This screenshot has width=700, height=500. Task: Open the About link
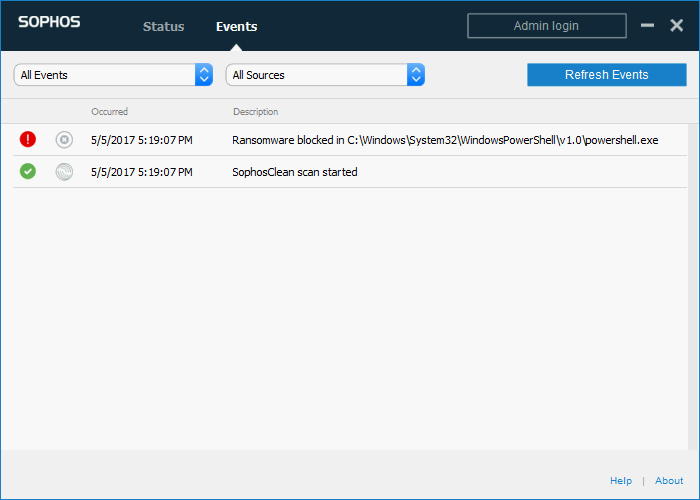(669, 481)
